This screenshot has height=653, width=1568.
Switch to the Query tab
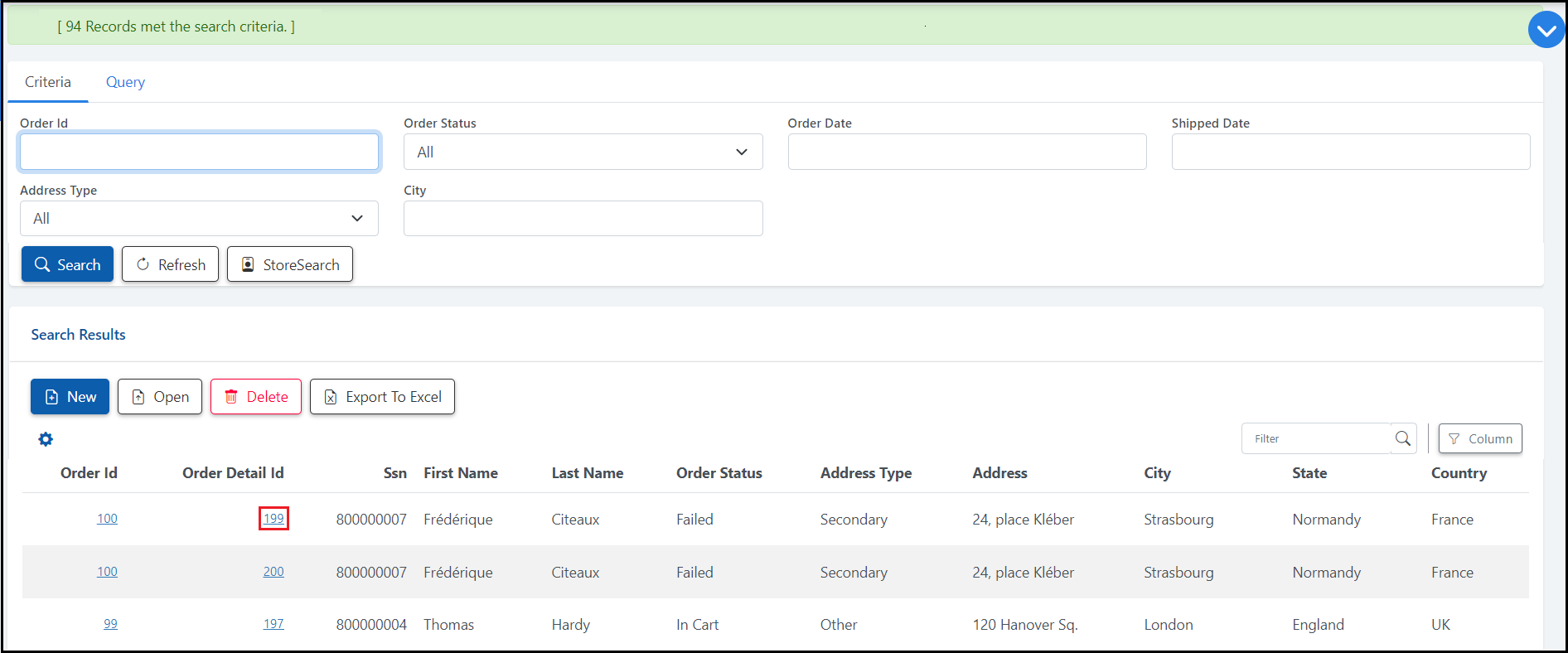point(125,82)
